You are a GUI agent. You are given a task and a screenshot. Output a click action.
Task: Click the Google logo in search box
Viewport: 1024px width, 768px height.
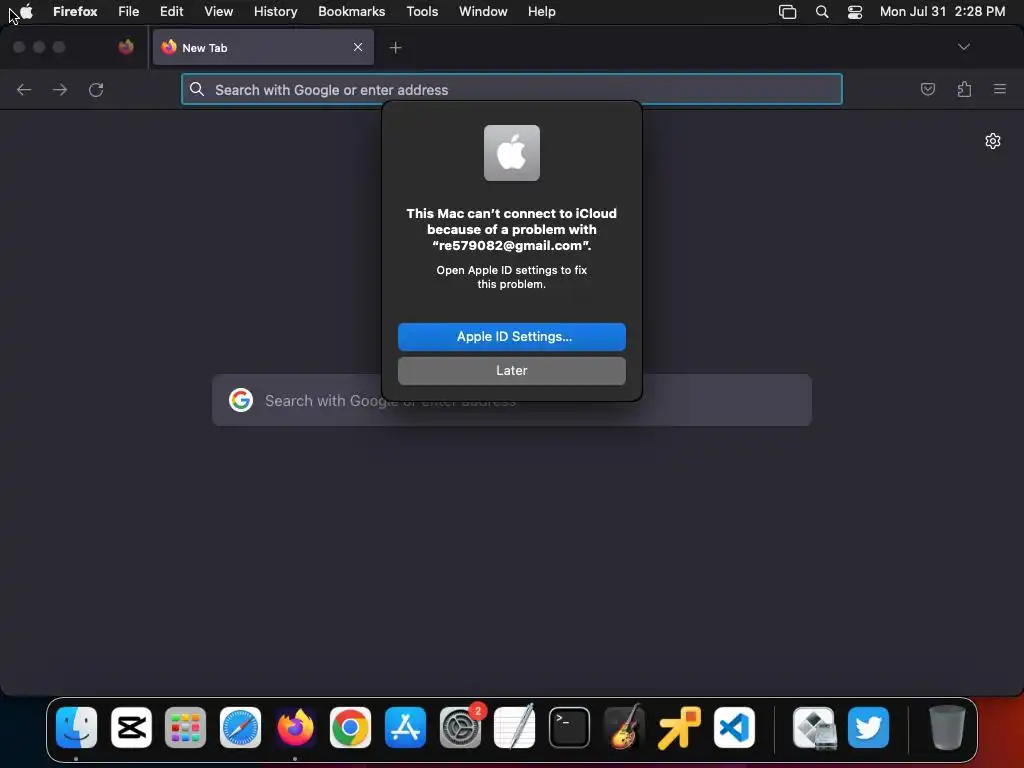pyautogui.click(x=241, y=400)
